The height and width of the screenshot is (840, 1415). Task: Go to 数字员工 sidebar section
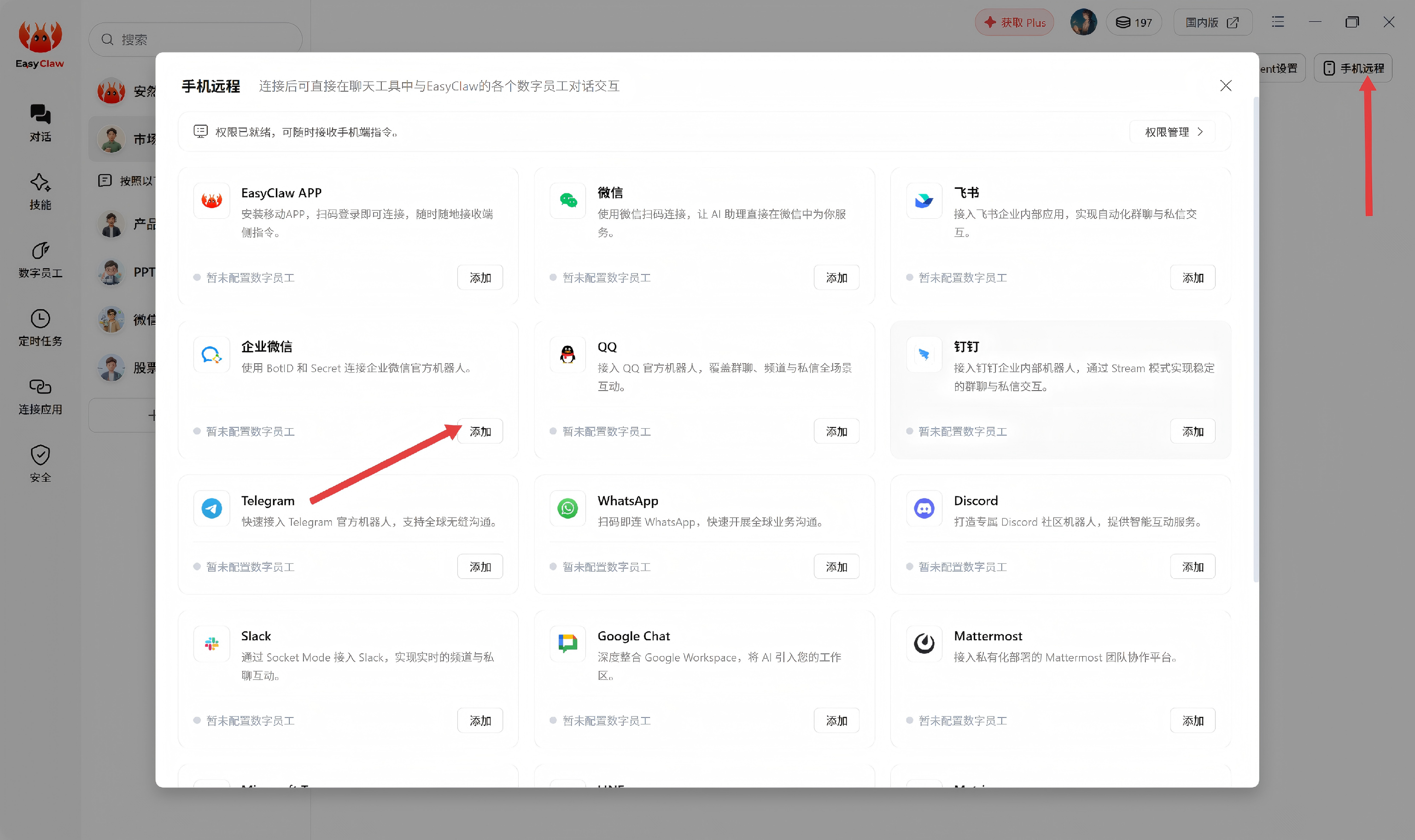40,259
